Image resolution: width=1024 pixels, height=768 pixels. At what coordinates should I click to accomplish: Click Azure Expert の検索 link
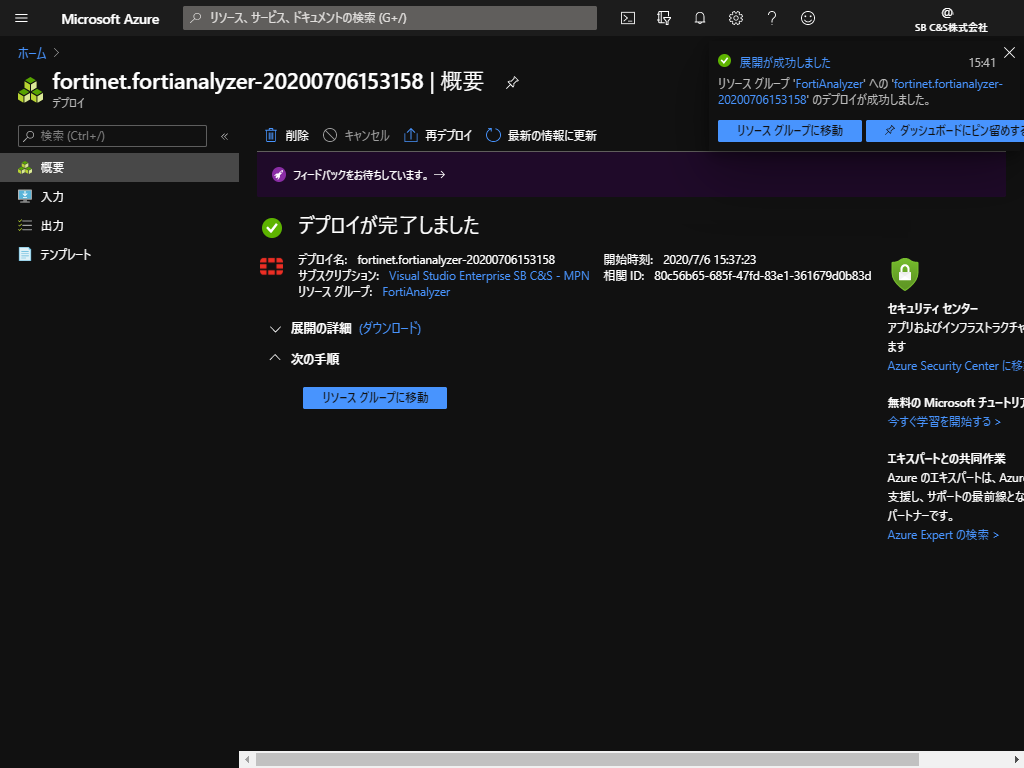(943, 535)
